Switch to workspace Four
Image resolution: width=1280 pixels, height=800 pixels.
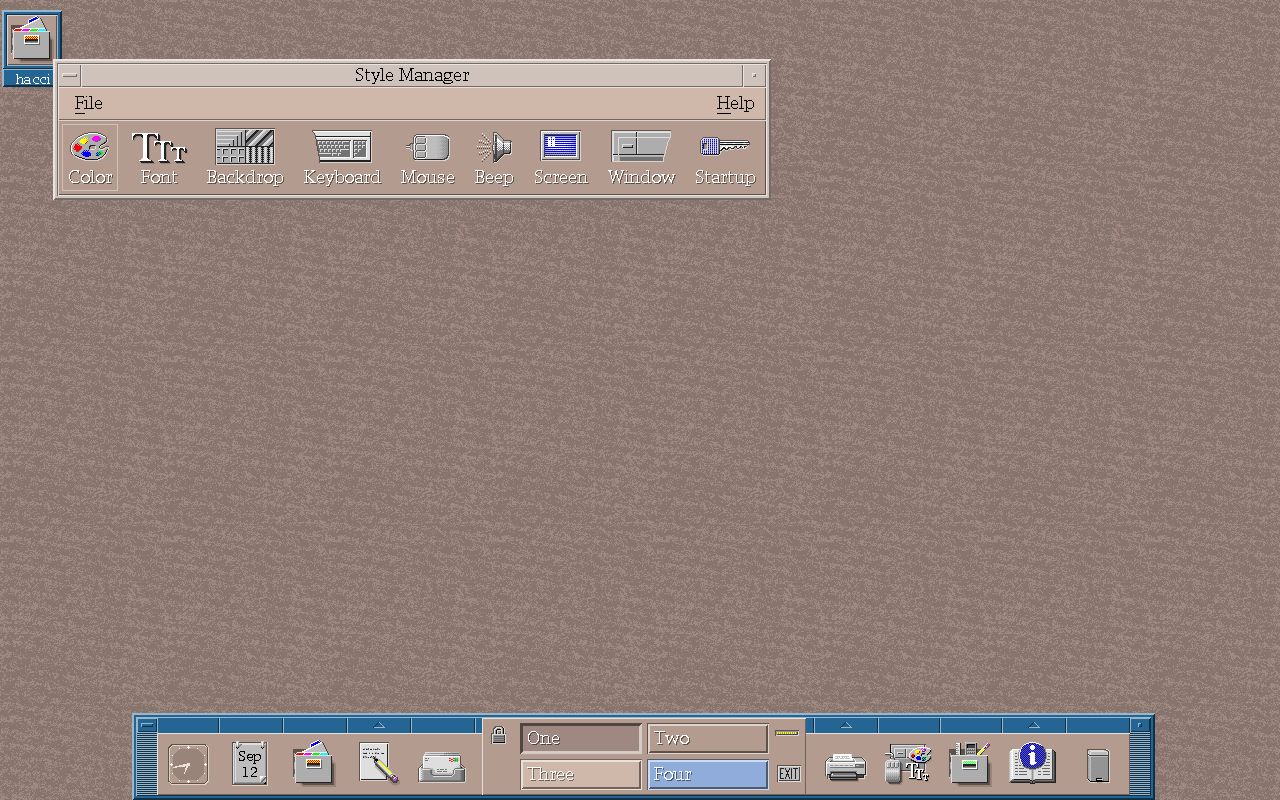(708, 774)
